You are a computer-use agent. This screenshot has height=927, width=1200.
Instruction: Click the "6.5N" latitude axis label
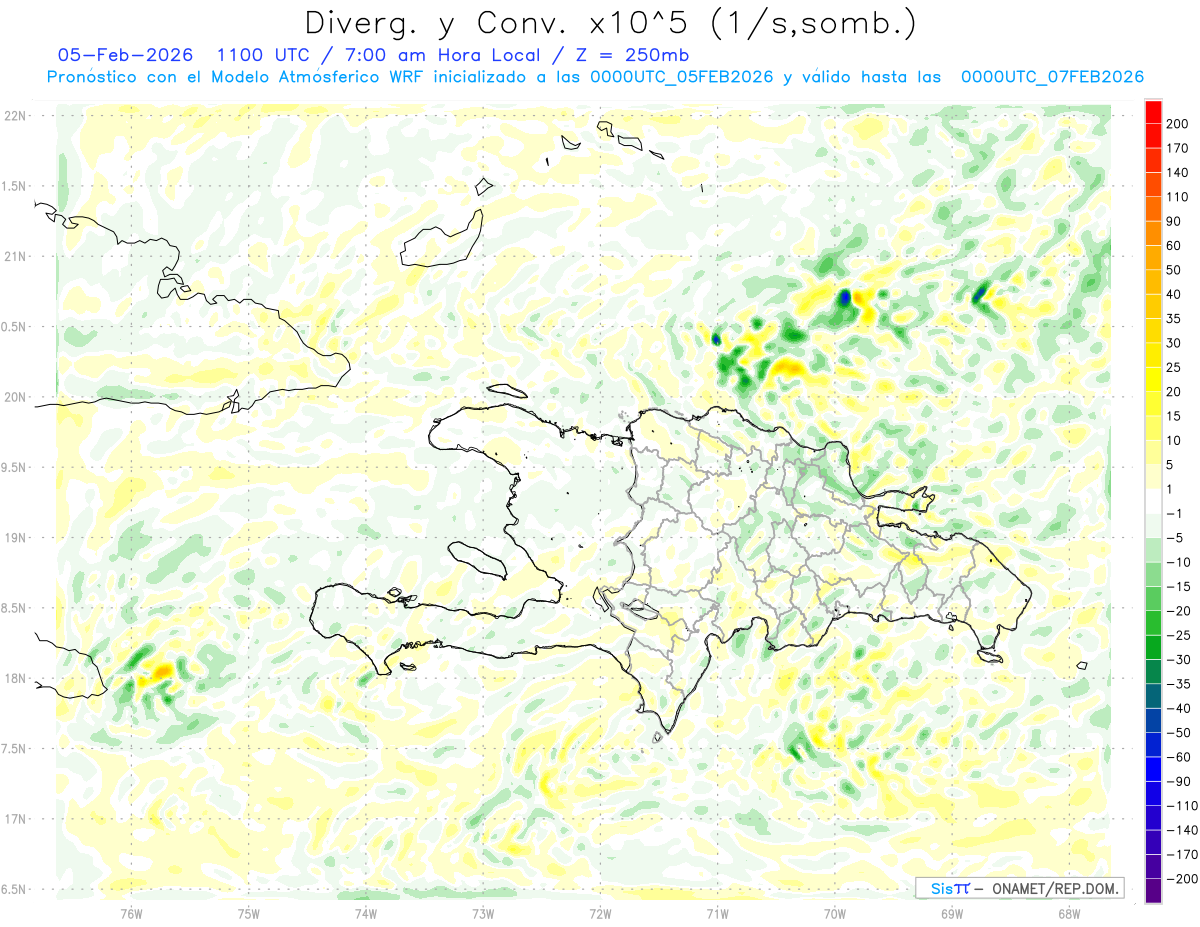coord(15,889)
